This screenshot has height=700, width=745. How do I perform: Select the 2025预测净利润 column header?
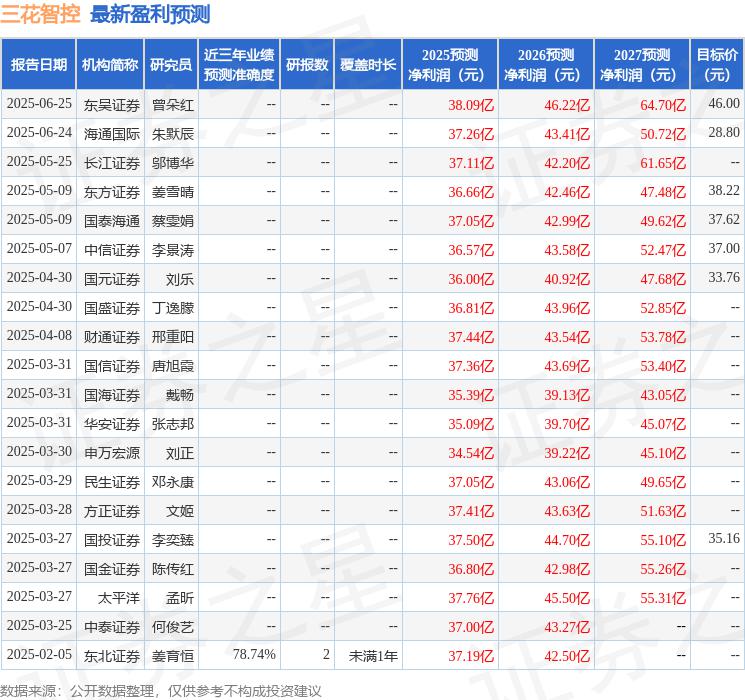(x=450, y=64)
